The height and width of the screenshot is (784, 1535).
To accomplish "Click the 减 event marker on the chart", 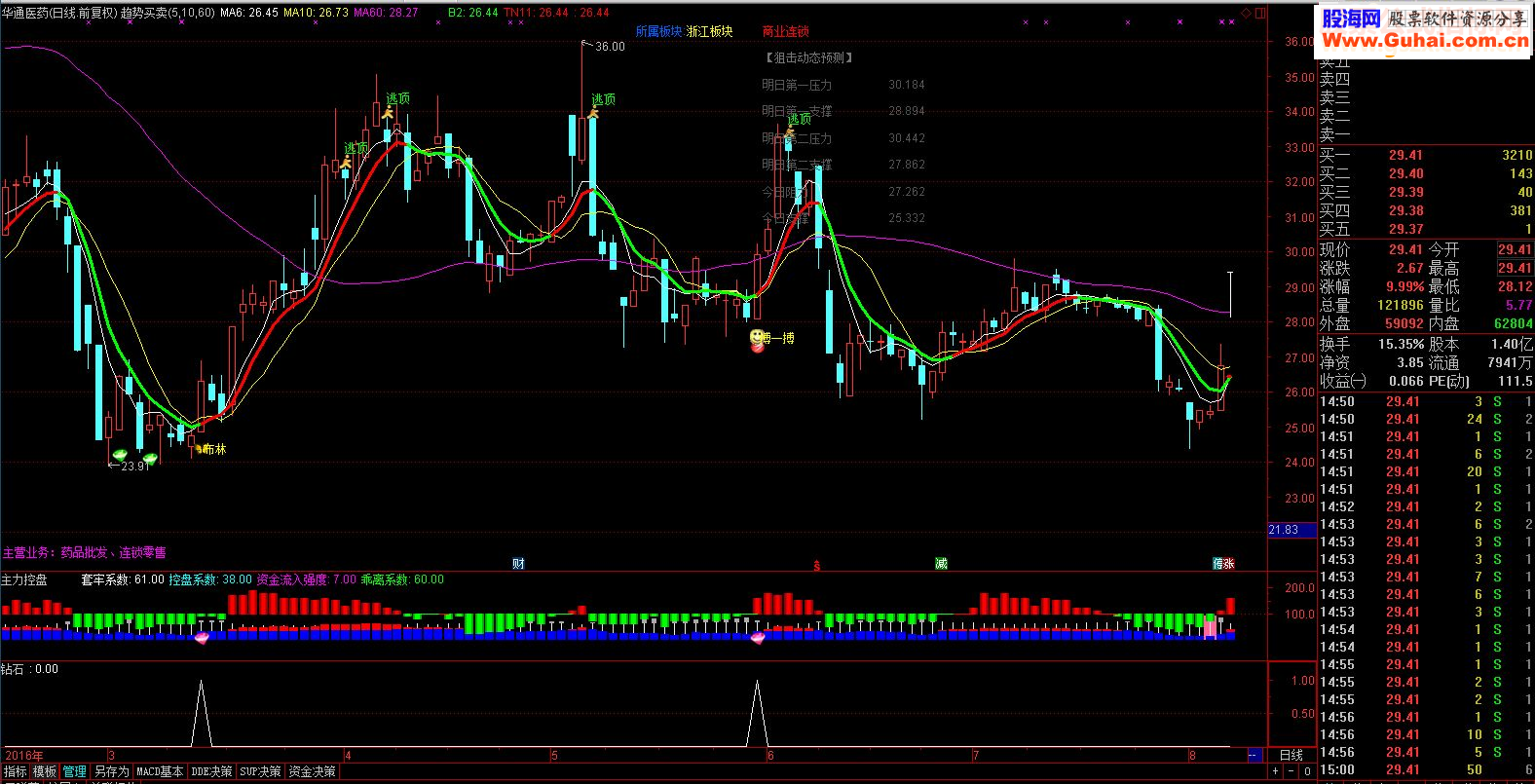I will pyautogui.click(x=941, y=563).
